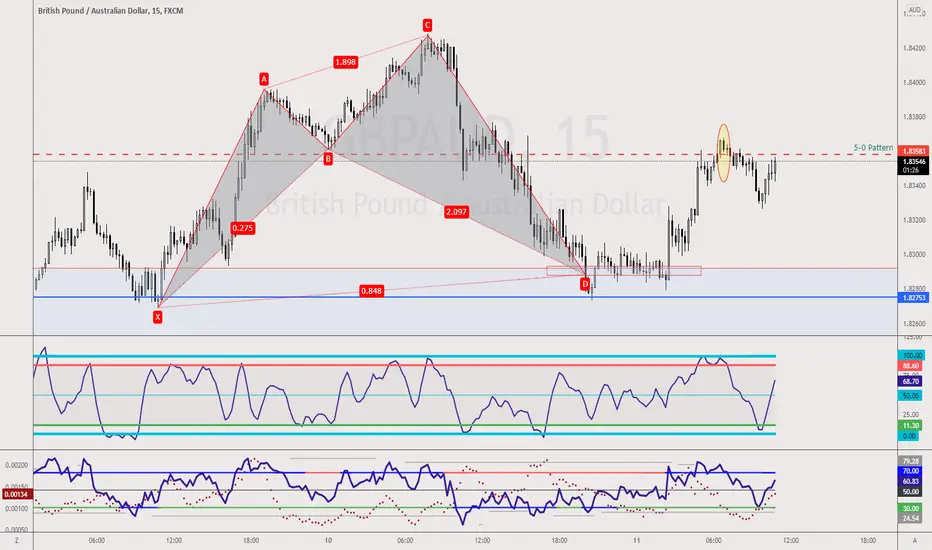Screen dimensions: 932x550
Task: Click price axis value '1.83400'
Action: 914,186
